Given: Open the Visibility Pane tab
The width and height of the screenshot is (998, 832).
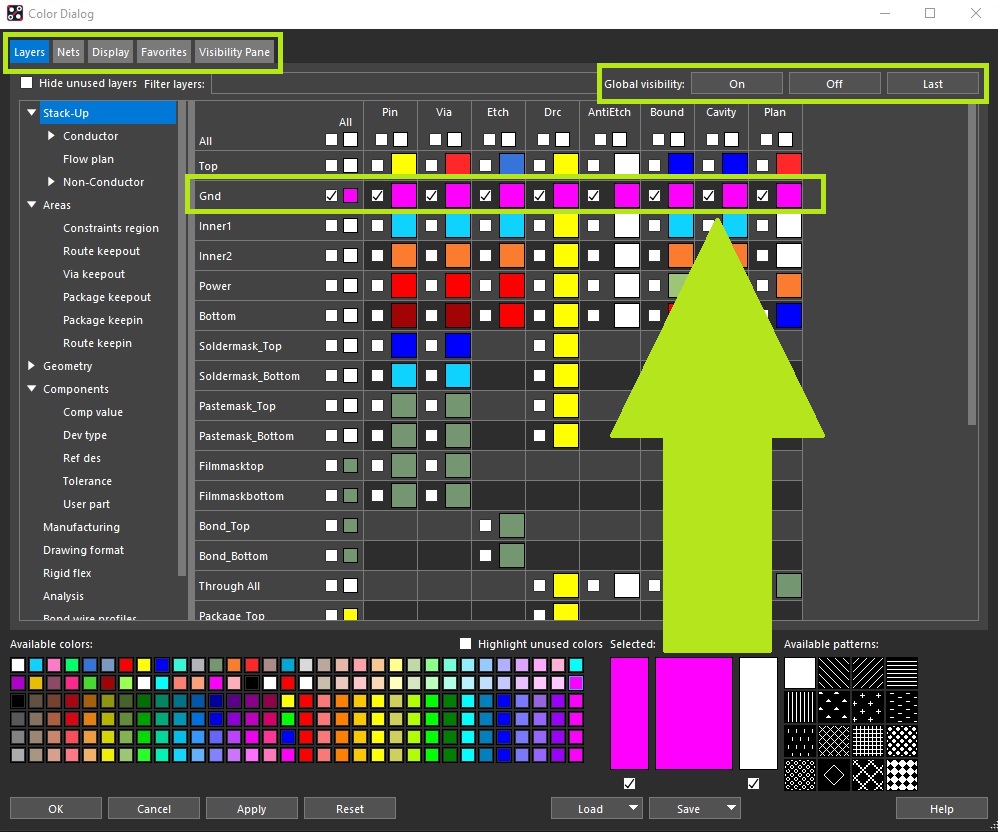Looking at the screenshot, I should [235, 51].
